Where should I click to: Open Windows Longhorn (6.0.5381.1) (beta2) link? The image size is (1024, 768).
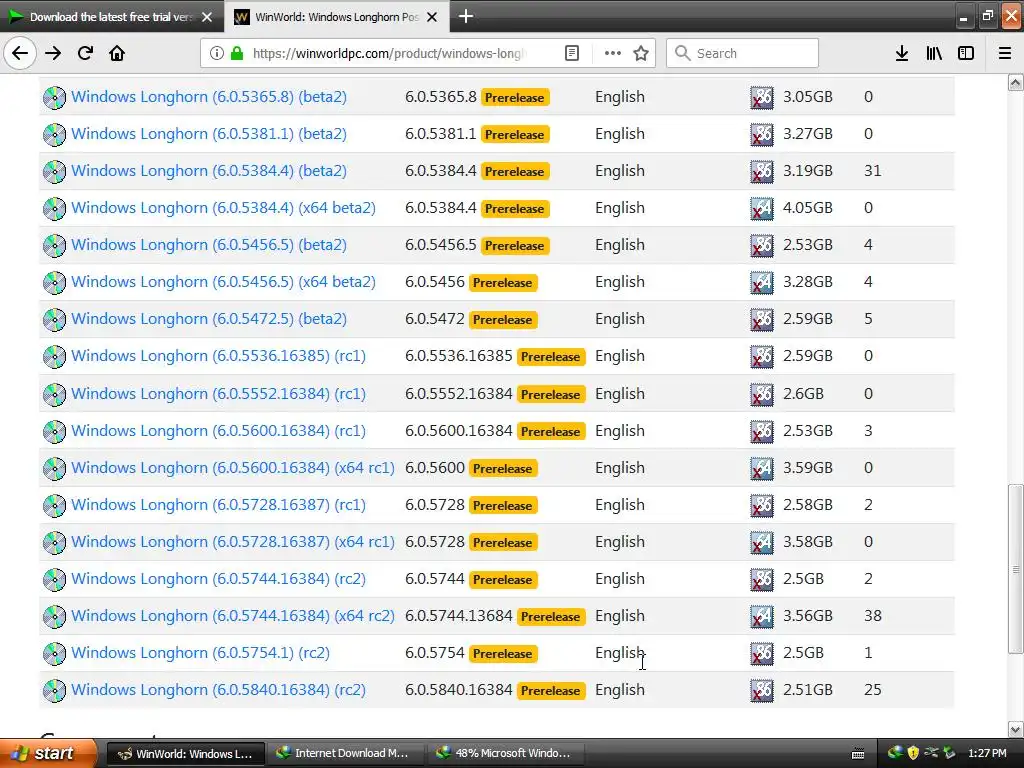click(209, 134)
